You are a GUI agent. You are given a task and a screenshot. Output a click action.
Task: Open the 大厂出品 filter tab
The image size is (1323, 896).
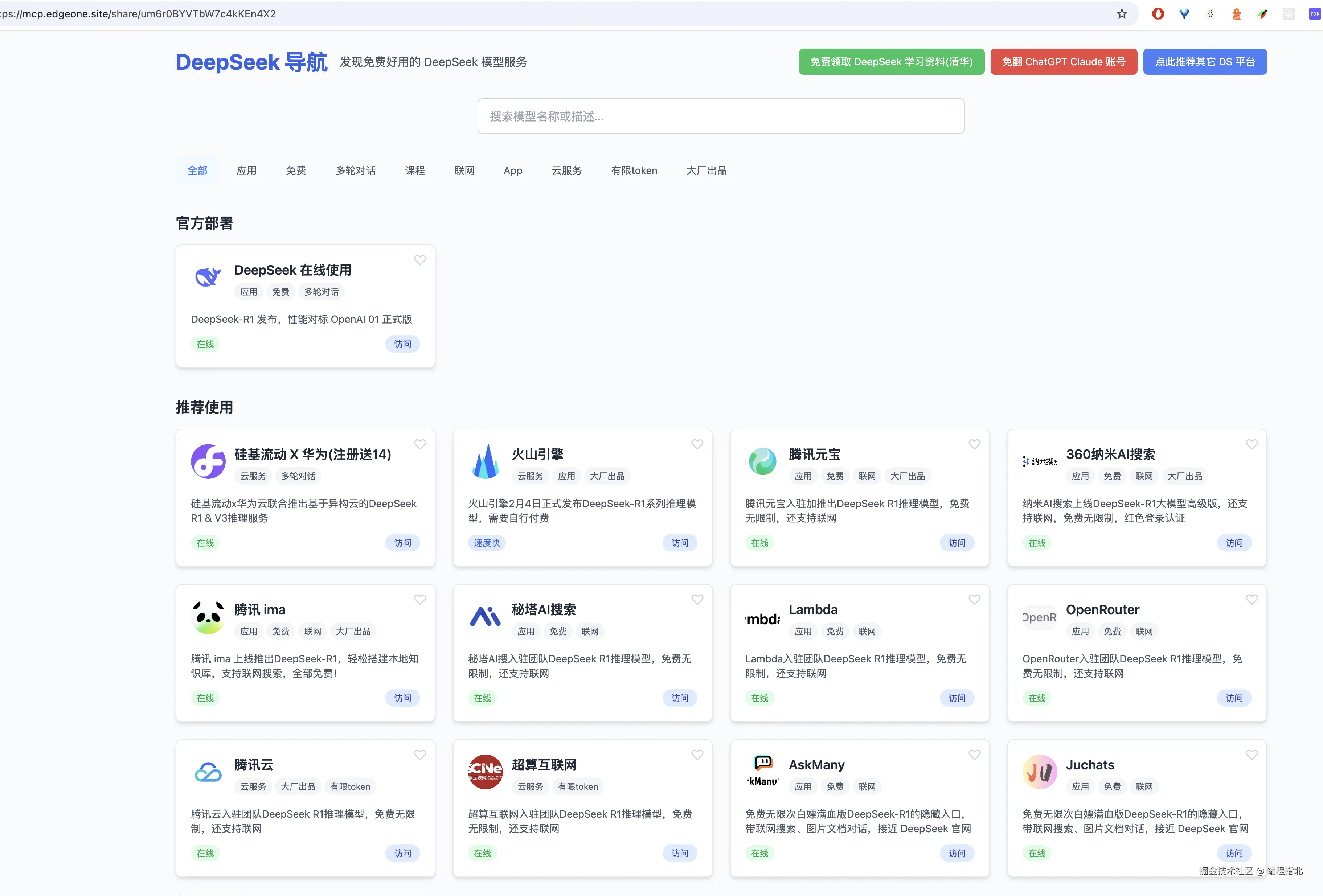(x=706, y=171)
